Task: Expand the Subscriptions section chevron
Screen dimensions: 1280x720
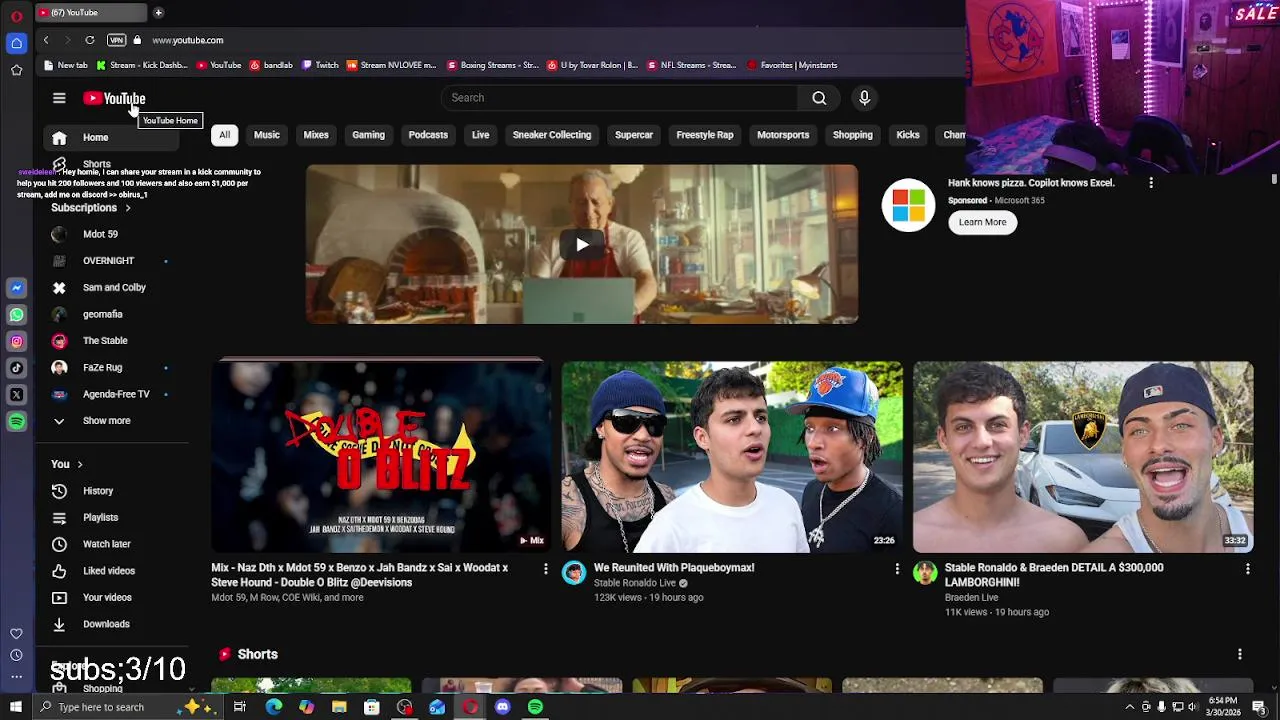Action: pos(128,208)
